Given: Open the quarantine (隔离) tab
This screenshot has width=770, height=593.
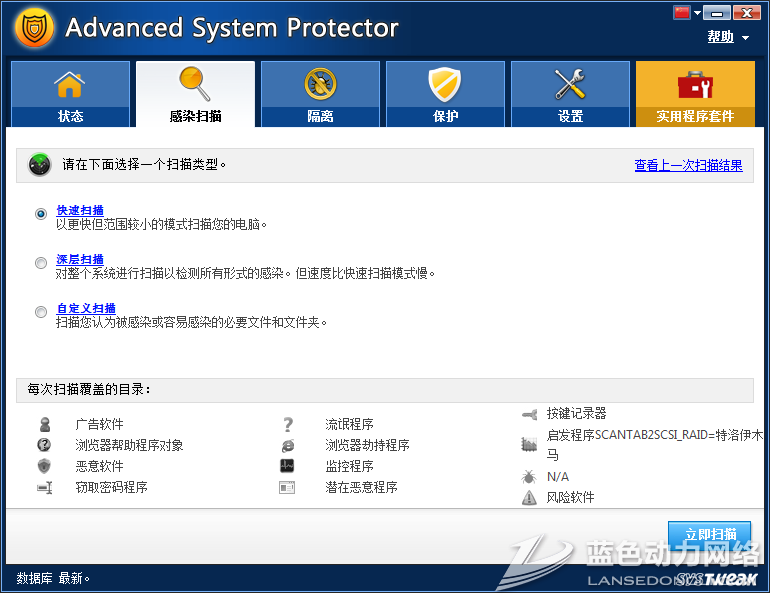Looking at the screenshot, I should point(320,95).
